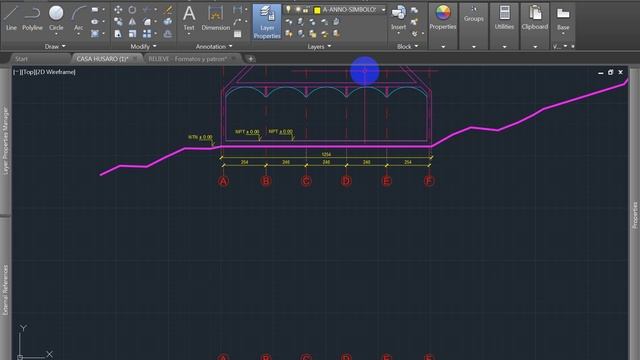The height and width of the screenshot is (360, 640).
Task: Click the Trim tool icon
Action: click(147, 9)
